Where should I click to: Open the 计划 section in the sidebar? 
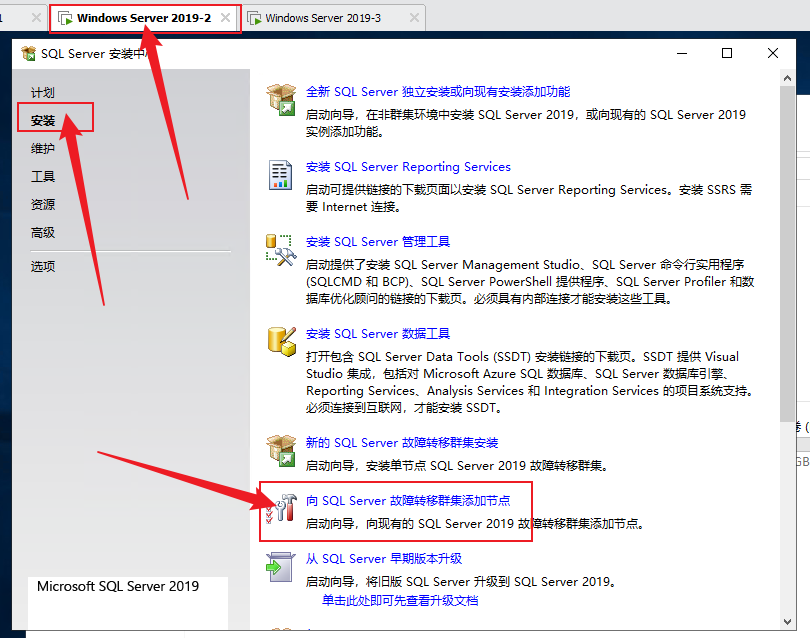(43, 93)
